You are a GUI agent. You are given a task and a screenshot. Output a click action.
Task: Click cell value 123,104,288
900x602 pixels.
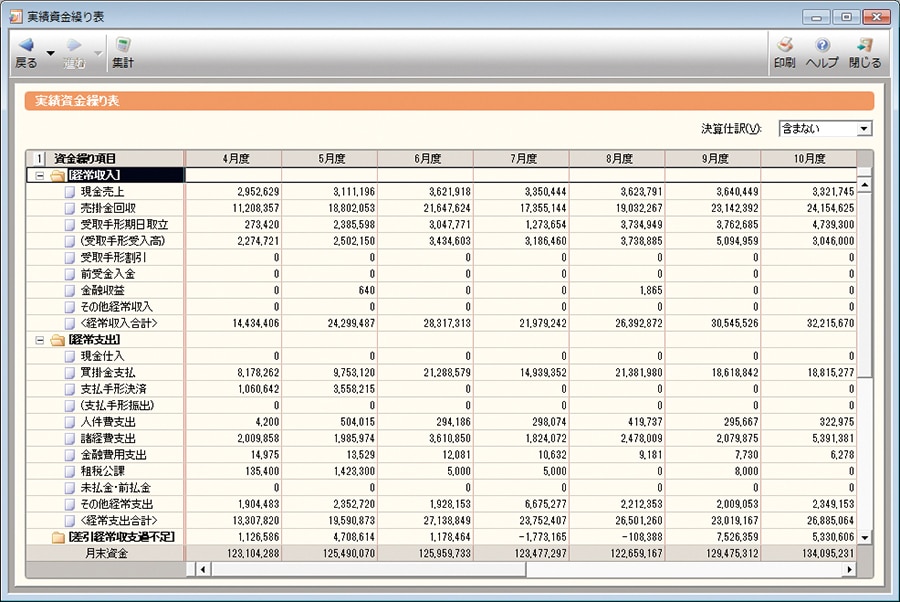251,554
